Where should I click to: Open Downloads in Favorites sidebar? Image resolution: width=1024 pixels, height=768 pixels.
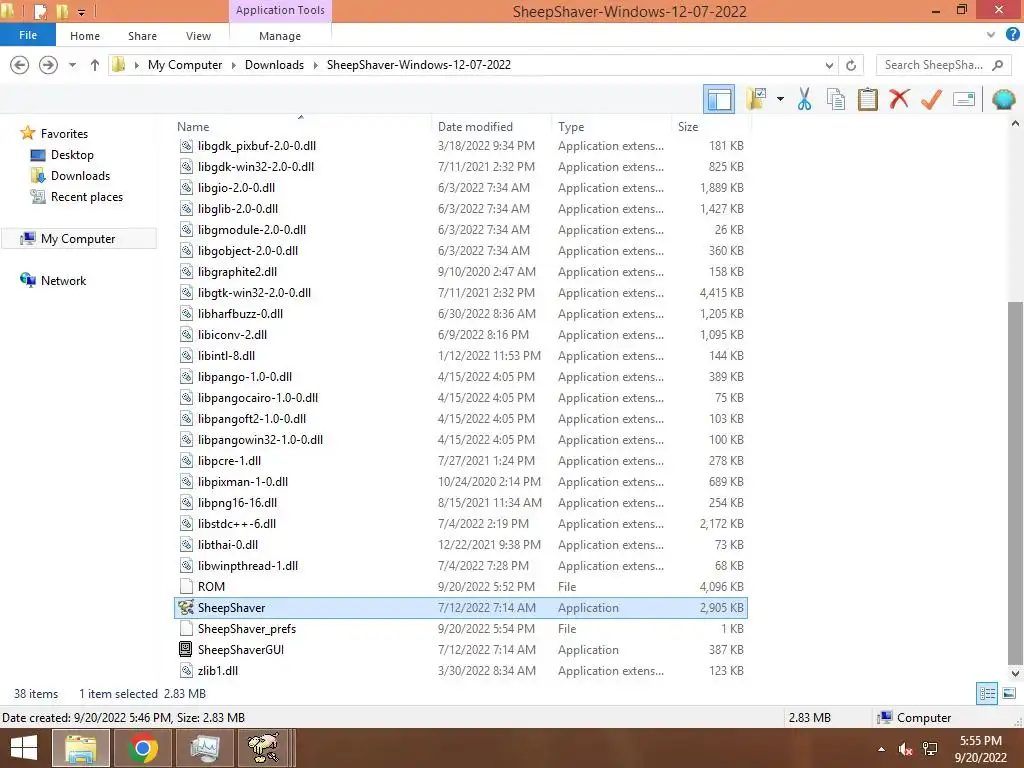point(80,176)
